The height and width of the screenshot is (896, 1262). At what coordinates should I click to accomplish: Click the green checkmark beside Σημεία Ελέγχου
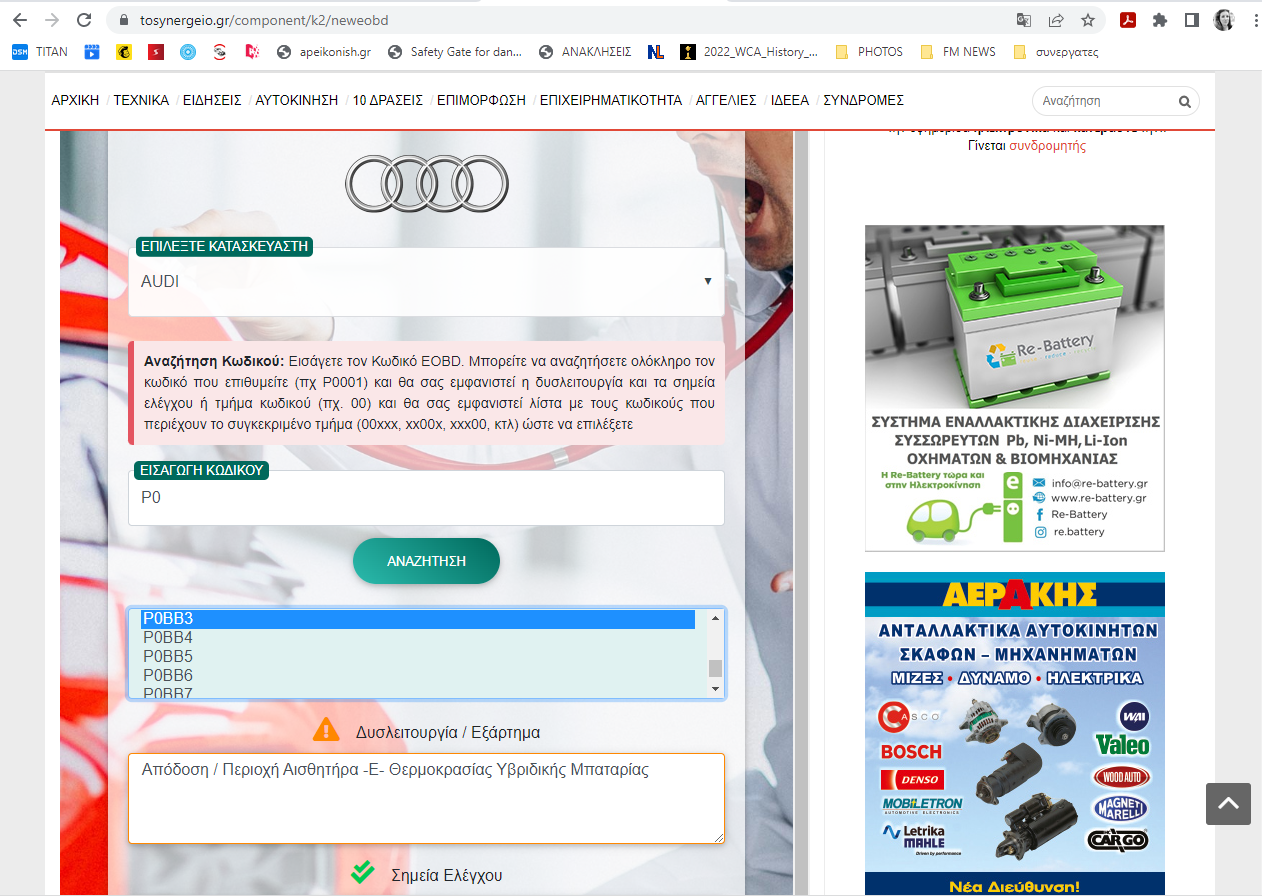363,872
